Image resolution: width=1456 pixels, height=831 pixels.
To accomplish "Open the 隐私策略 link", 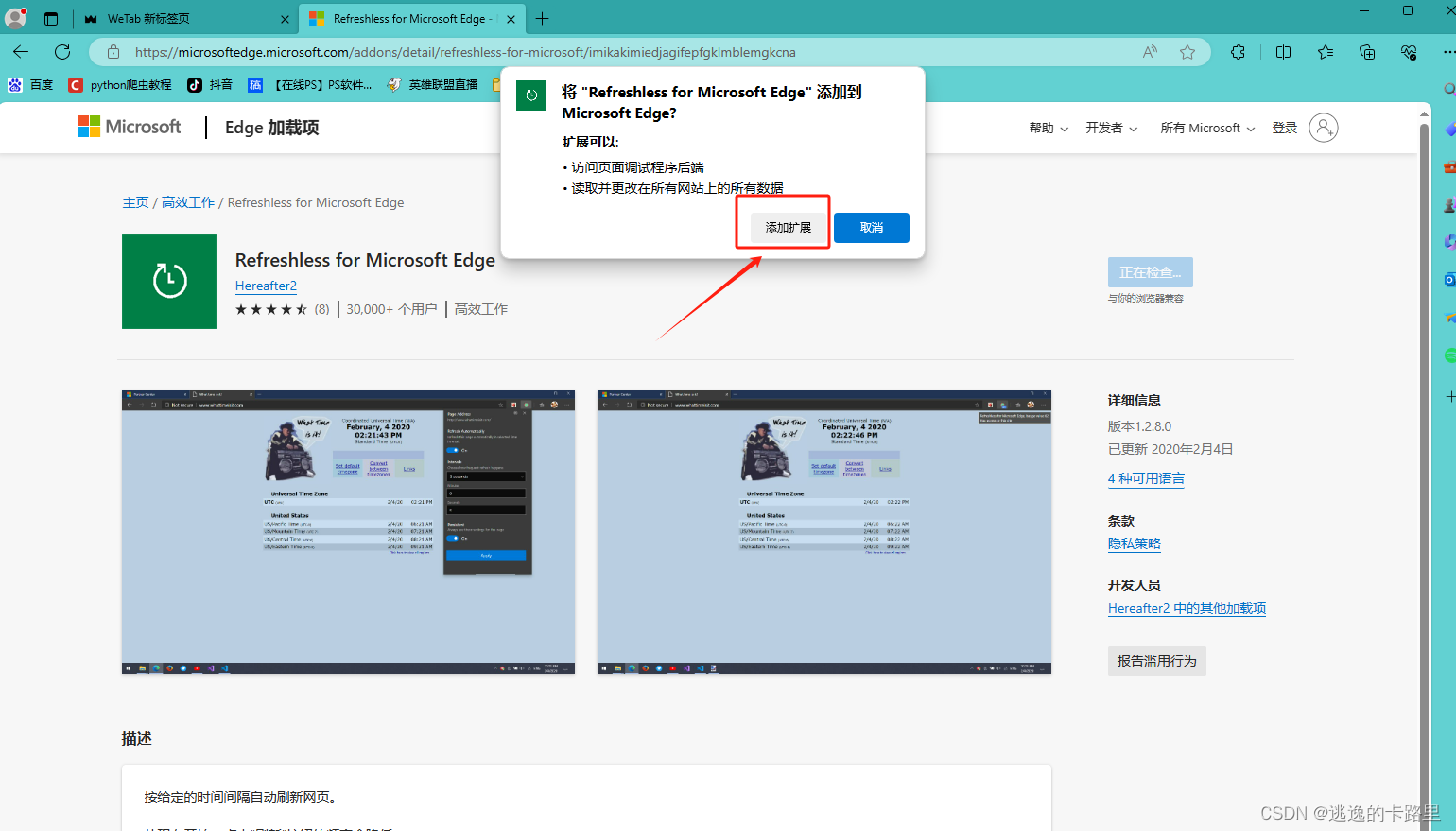I will (1135, 544).
